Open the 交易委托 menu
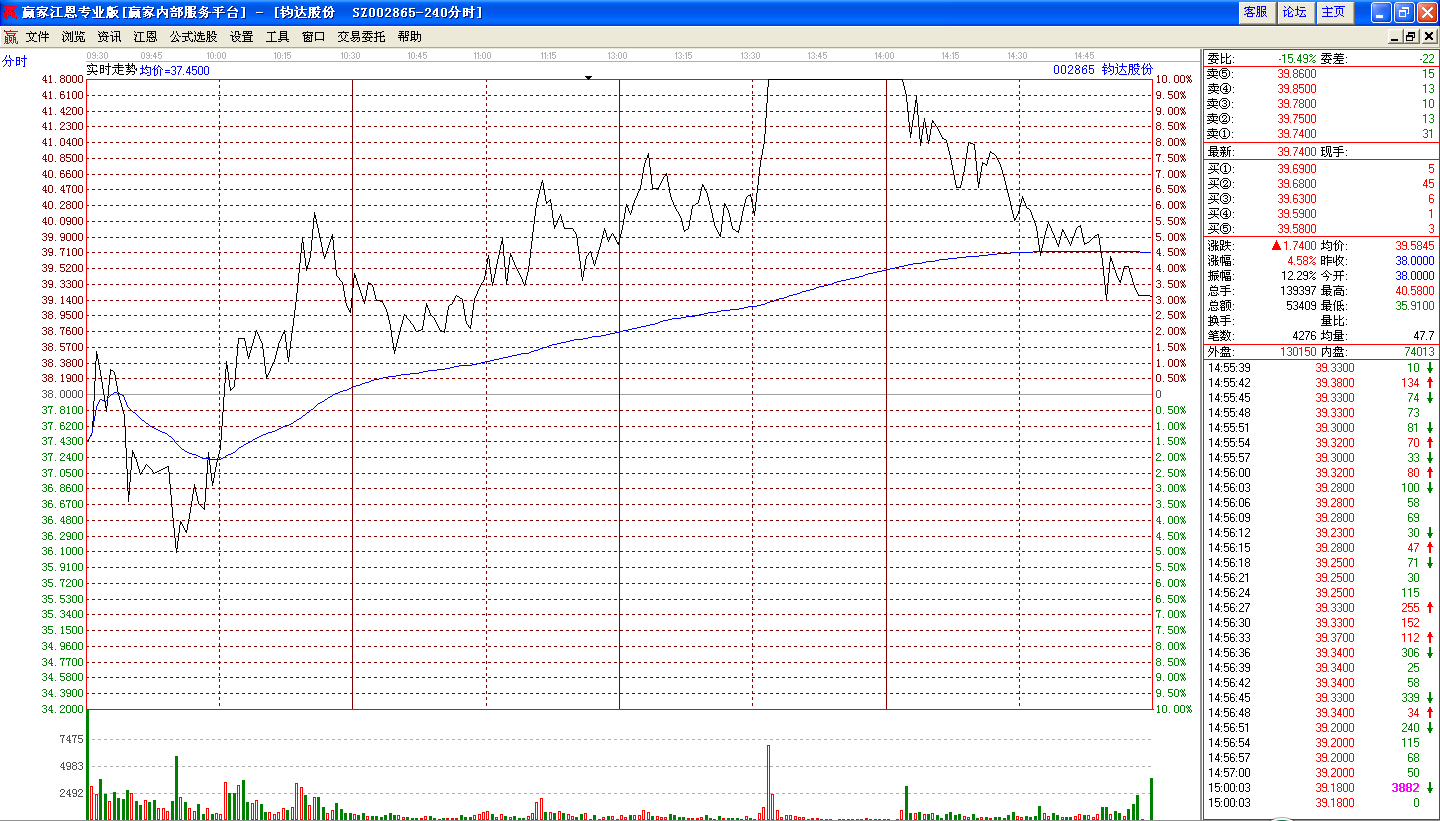1440x821 pixels. [x=361, y=36]
